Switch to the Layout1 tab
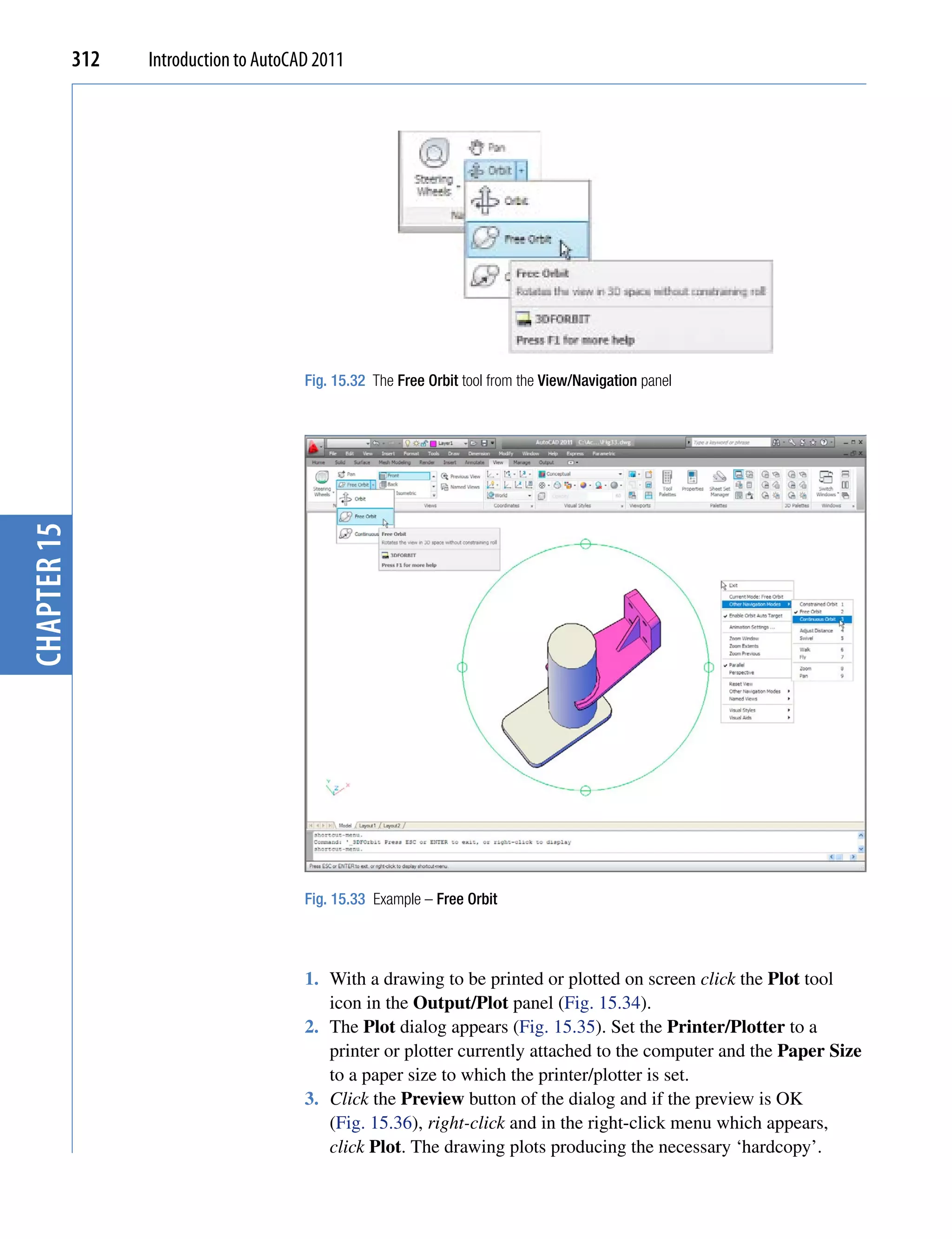The height and width of the screenshot is (1239, 952). tap(367, 826)
